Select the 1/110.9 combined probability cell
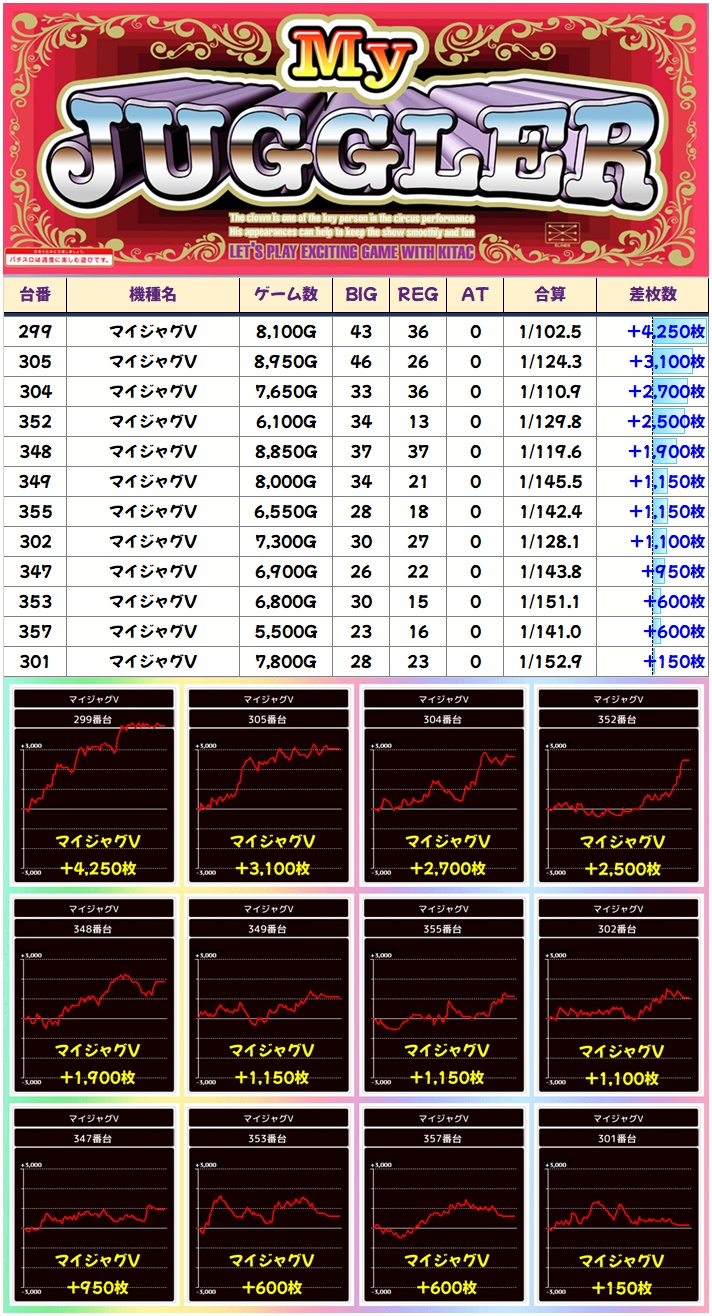 pyautogui.click(x=550, y=392)
